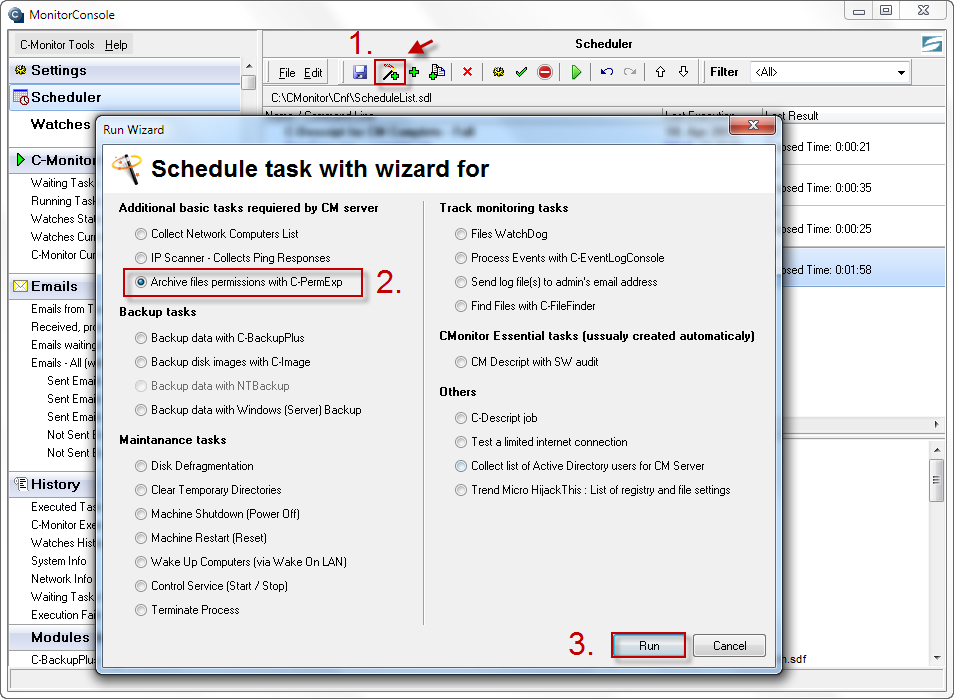This screenshot has height=699, width=954.
Task: Click the green Play run task icon
Action: click(x=576, y=72)
